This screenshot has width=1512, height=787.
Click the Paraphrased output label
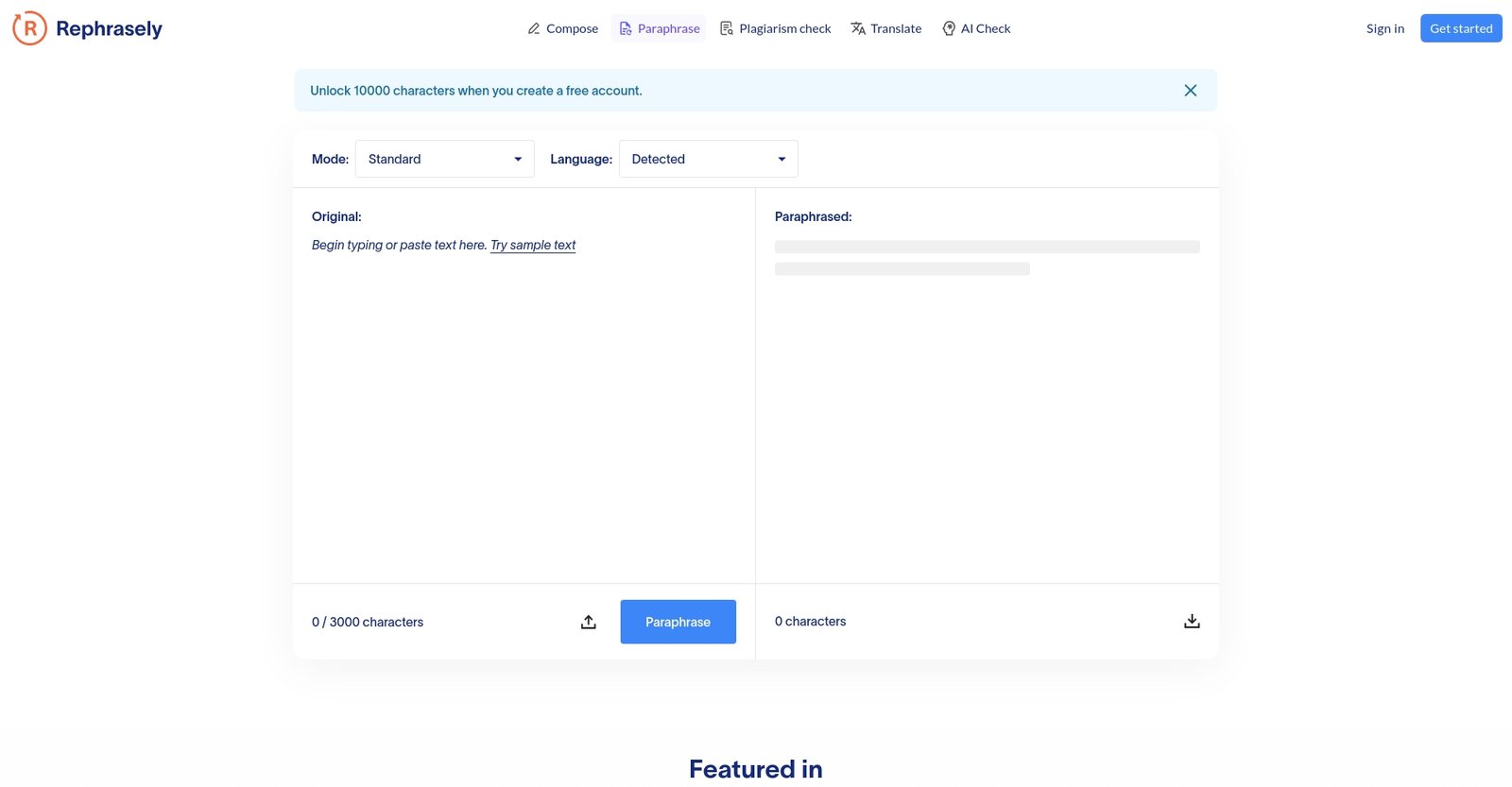[814, 216]
